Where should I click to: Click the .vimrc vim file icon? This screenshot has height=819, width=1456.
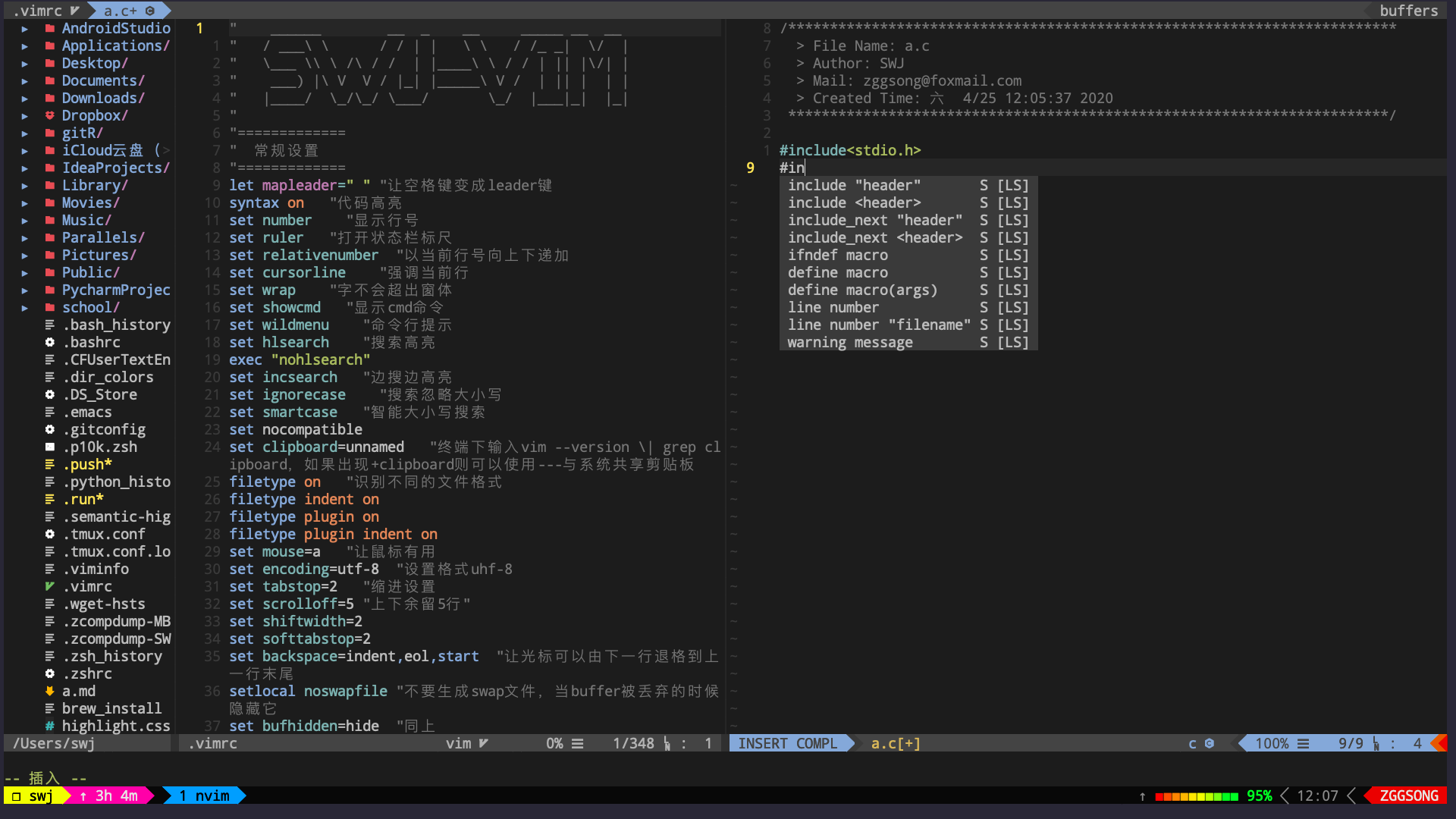tap(49, 586)
